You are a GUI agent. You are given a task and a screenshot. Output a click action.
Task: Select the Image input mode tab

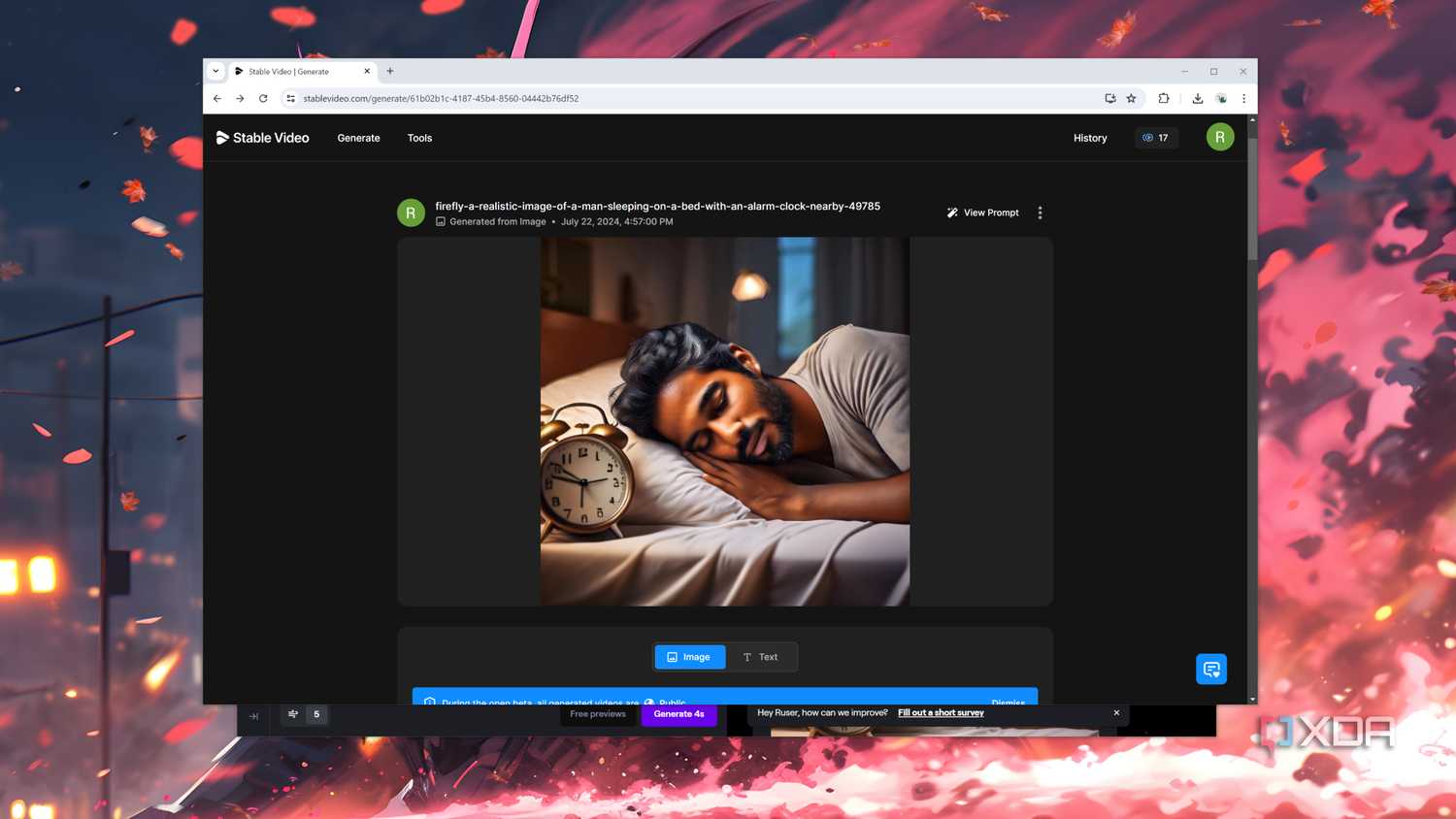(x=690, y=657)
